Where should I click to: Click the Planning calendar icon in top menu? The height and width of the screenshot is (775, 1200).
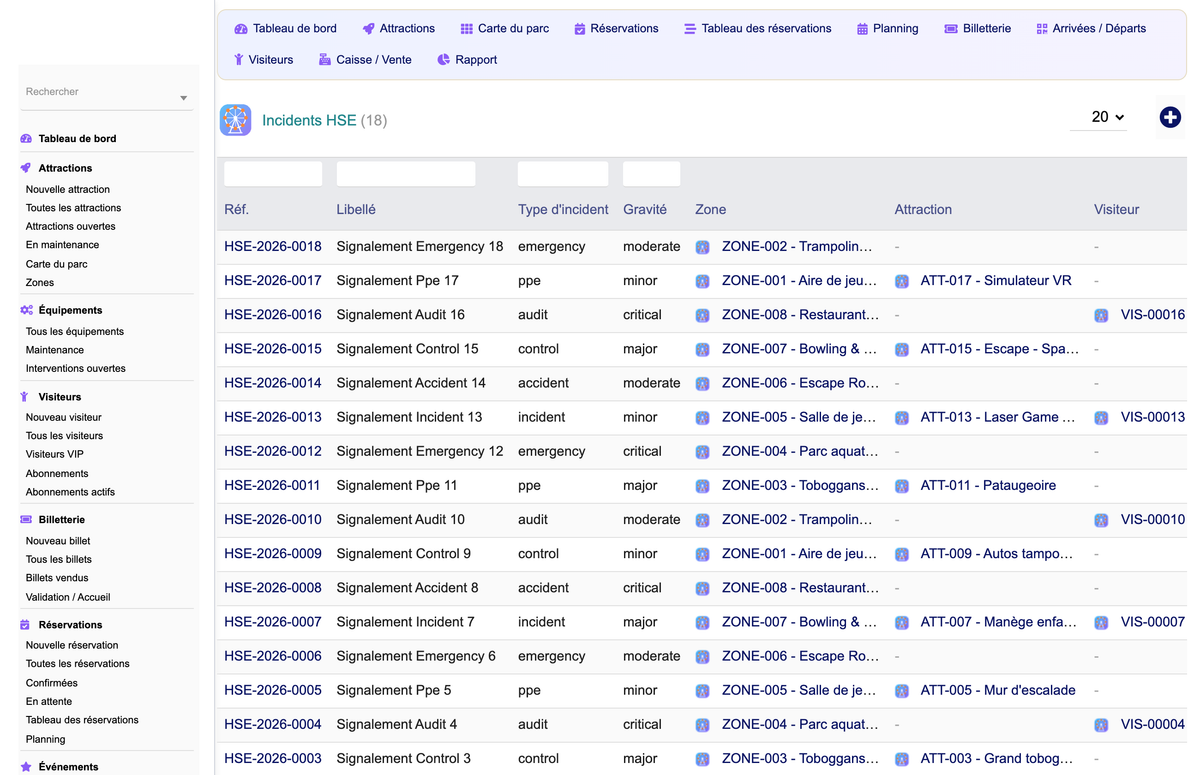[862, 29]
